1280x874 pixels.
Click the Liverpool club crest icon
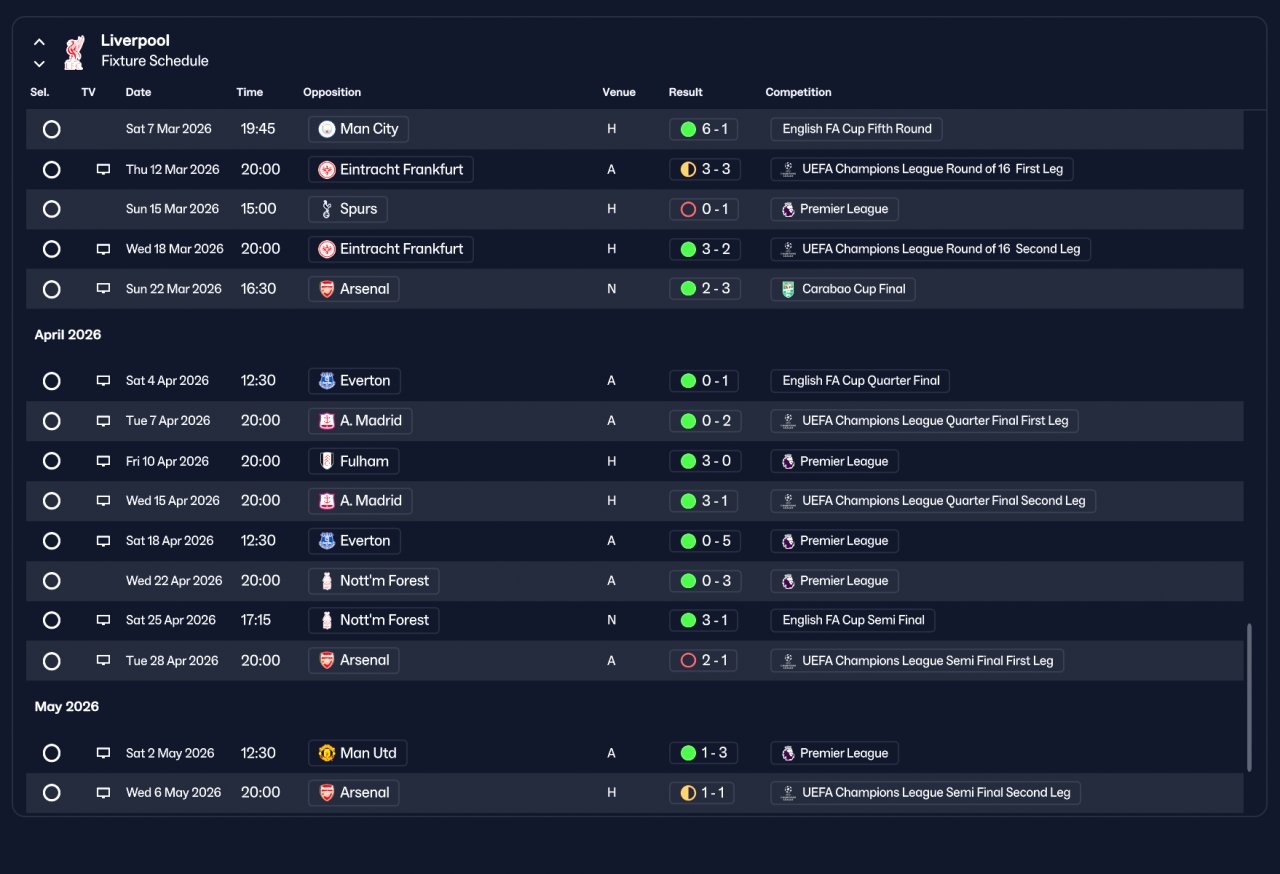pyautogui.click(x=74, y=52)
